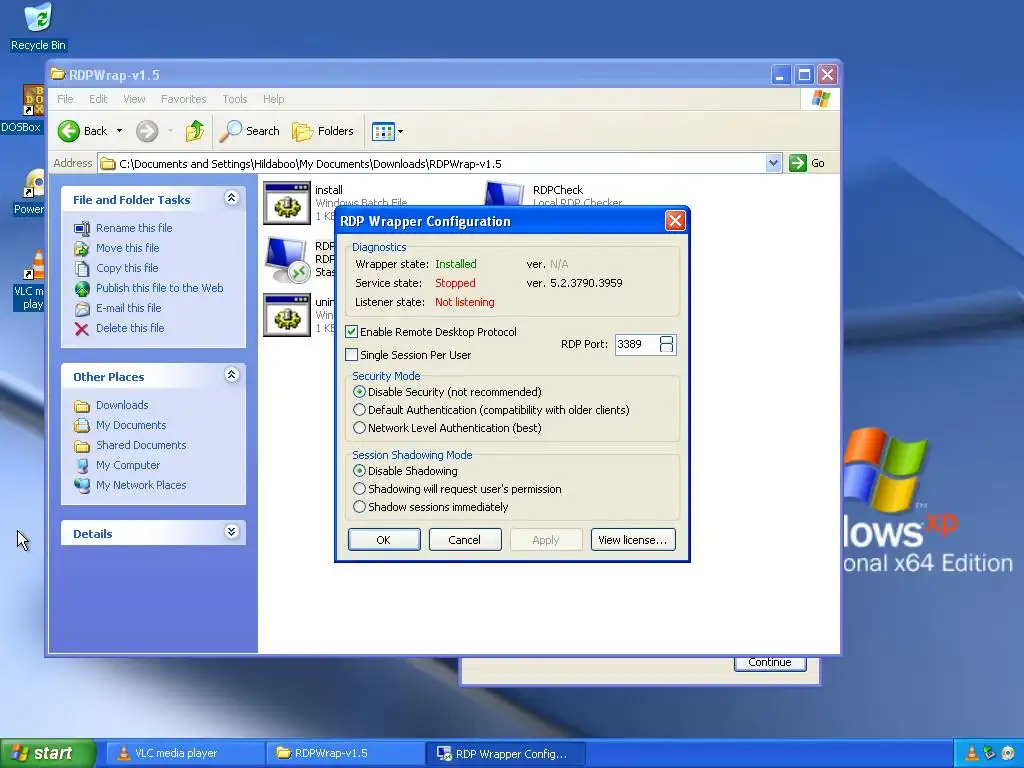Uncheck Enable Remote Desktop Protocol
Image resolution: width=1024 pixels, height=768 pixels.
point(351,332)
